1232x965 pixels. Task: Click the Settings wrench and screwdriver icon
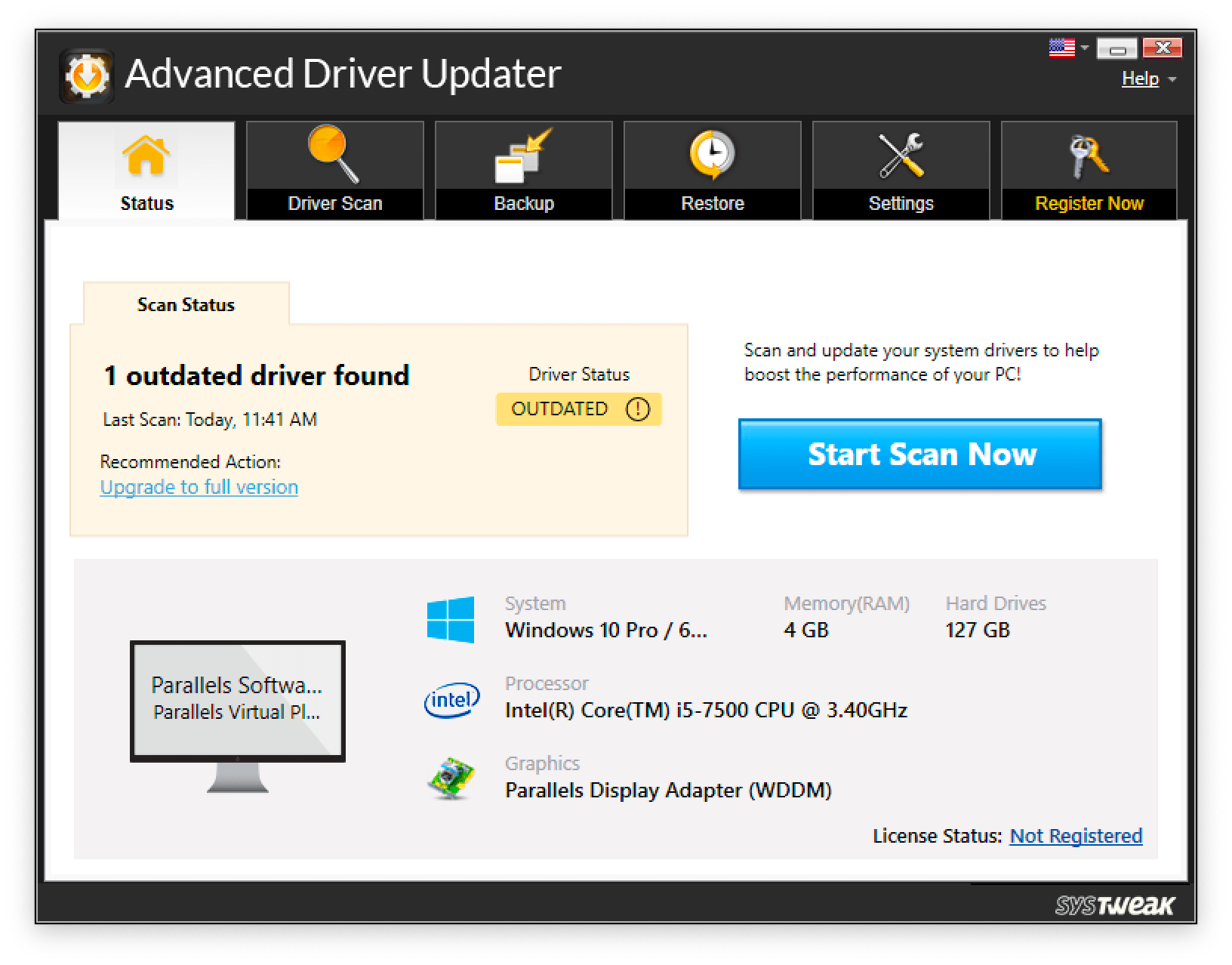901,156
